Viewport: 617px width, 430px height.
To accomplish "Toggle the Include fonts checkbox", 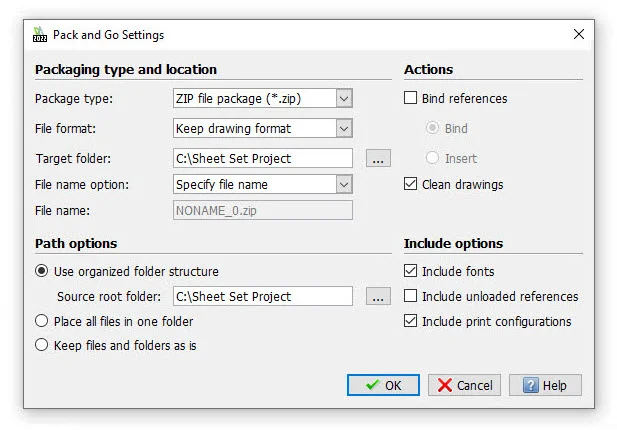I will point(410,271).
